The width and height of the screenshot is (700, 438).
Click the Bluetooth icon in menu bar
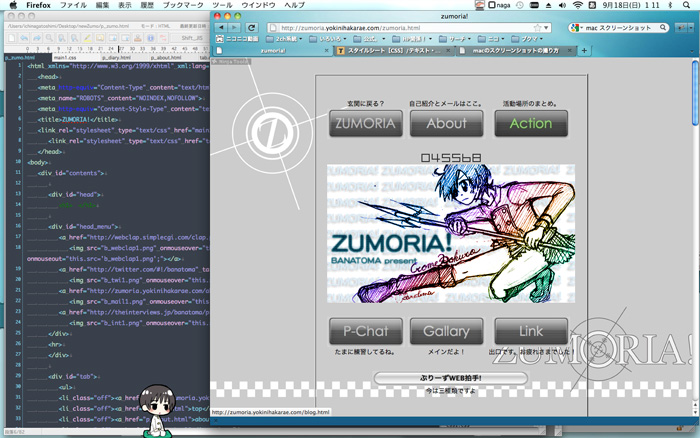670,5
